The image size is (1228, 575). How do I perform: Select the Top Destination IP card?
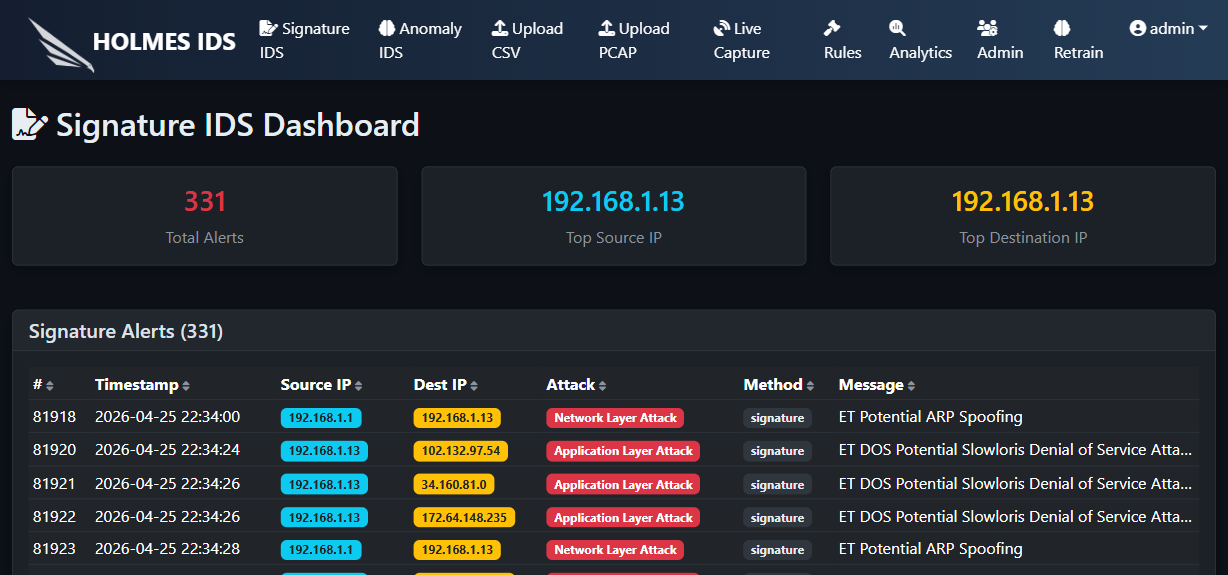pos(1023,216)
